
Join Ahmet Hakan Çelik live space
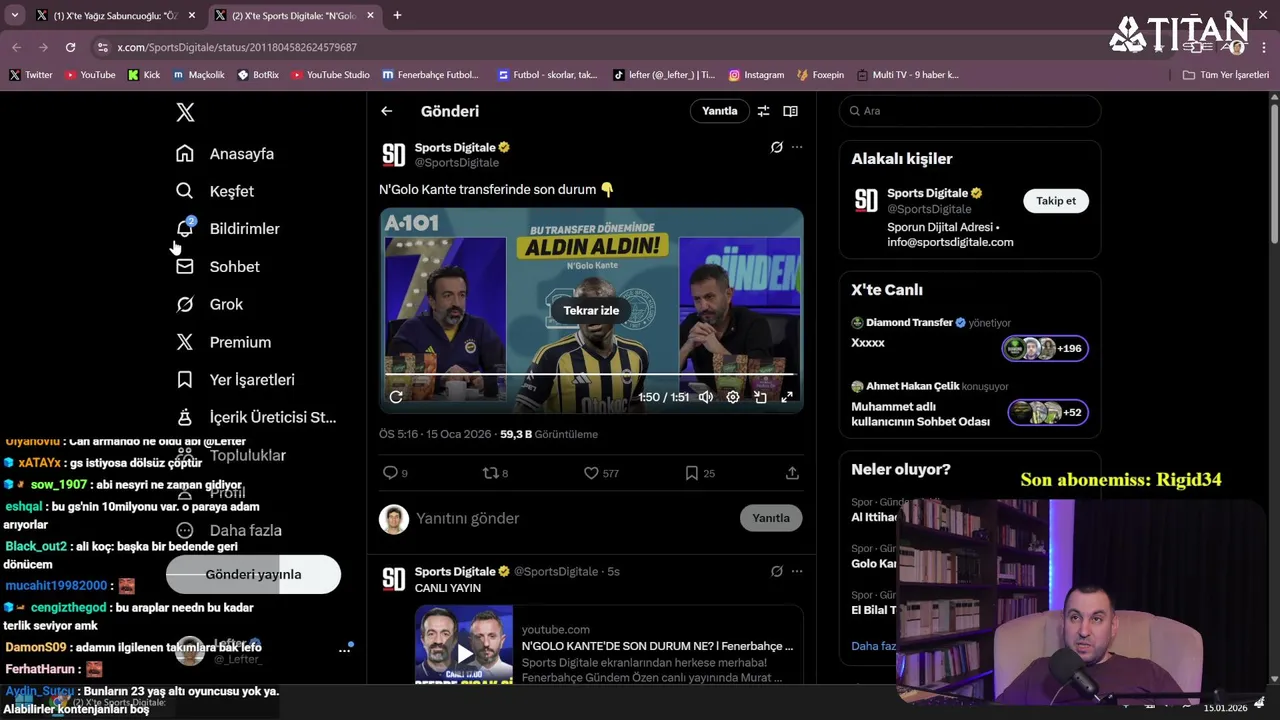pos(1048,412)
